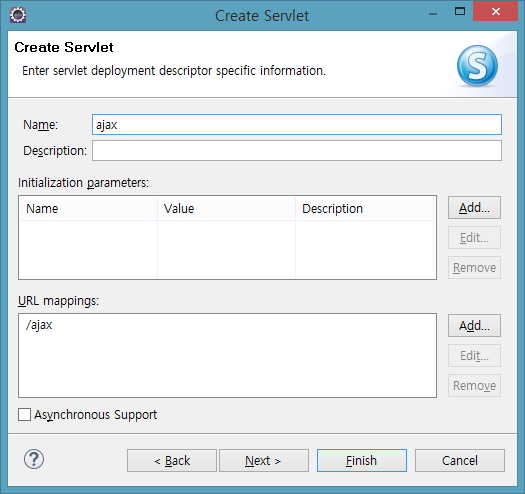Click into the Description text field
The width and height of the screenshot is (525, 494).
(x=297, y=151)
